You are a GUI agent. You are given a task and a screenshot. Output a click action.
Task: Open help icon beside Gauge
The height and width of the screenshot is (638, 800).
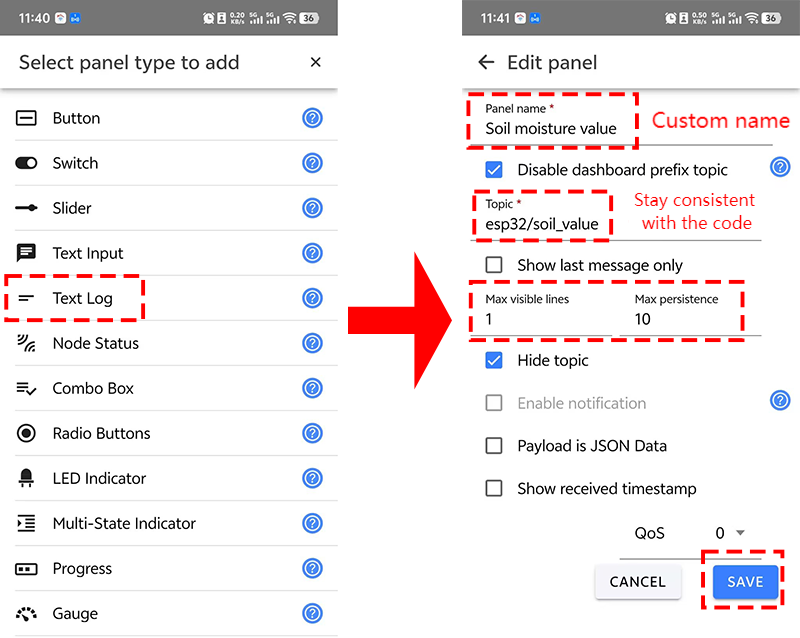pyautogui.click(x=312, y=613)
